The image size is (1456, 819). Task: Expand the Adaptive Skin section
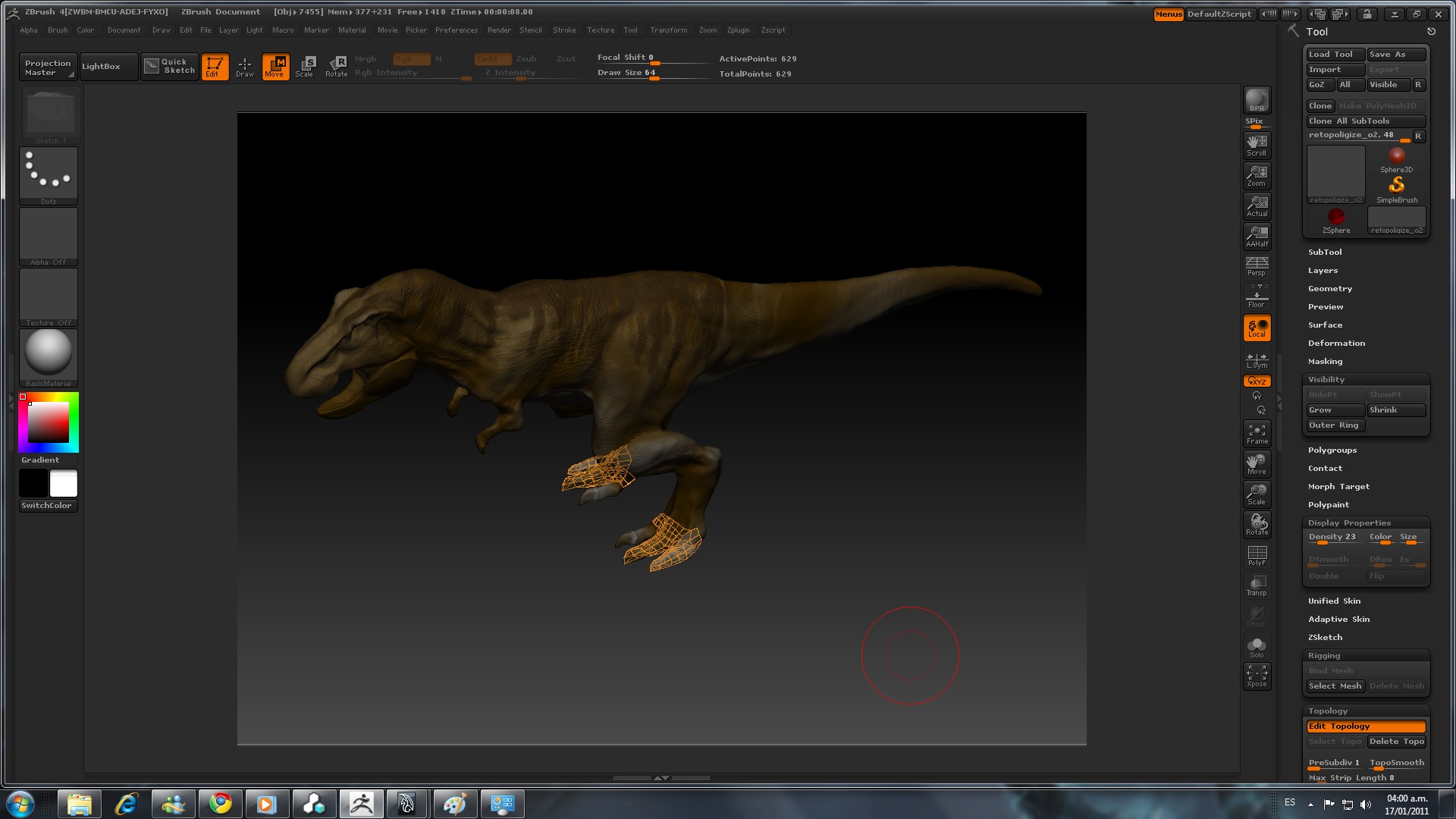point(1338,619)
